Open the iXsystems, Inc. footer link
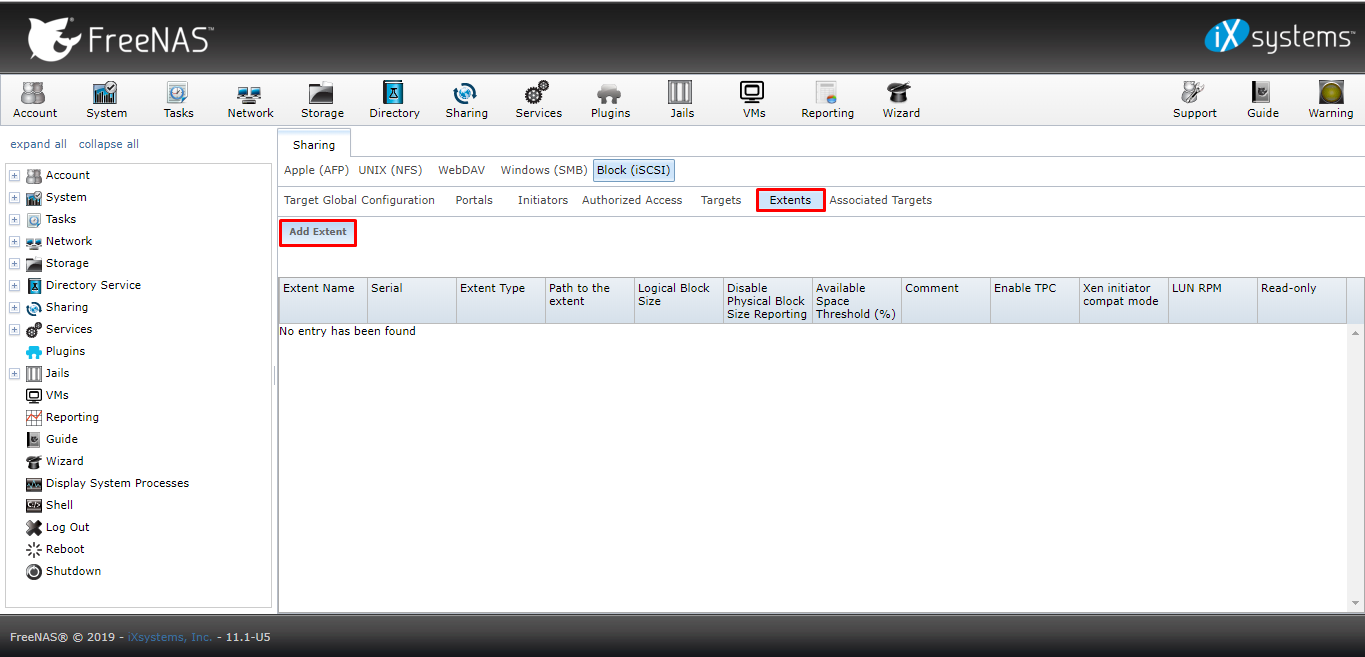The width and height of the screenshot is (1365, 657). click(x=170, y=637)
